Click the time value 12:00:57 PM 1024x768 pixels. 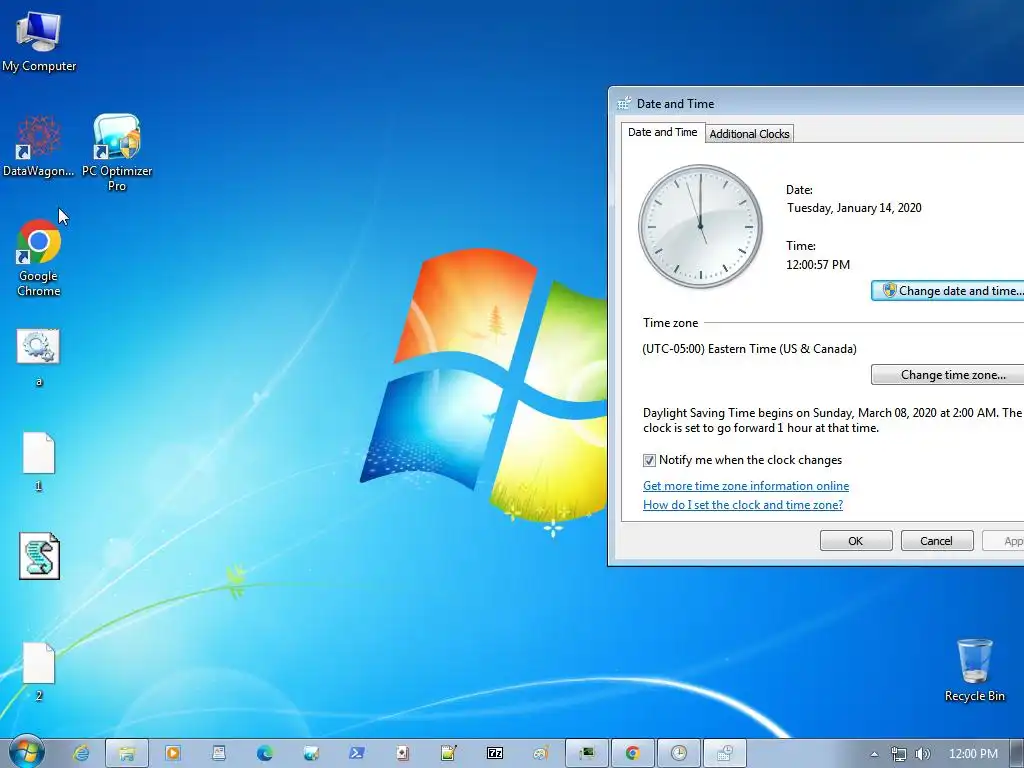(818, 264)
